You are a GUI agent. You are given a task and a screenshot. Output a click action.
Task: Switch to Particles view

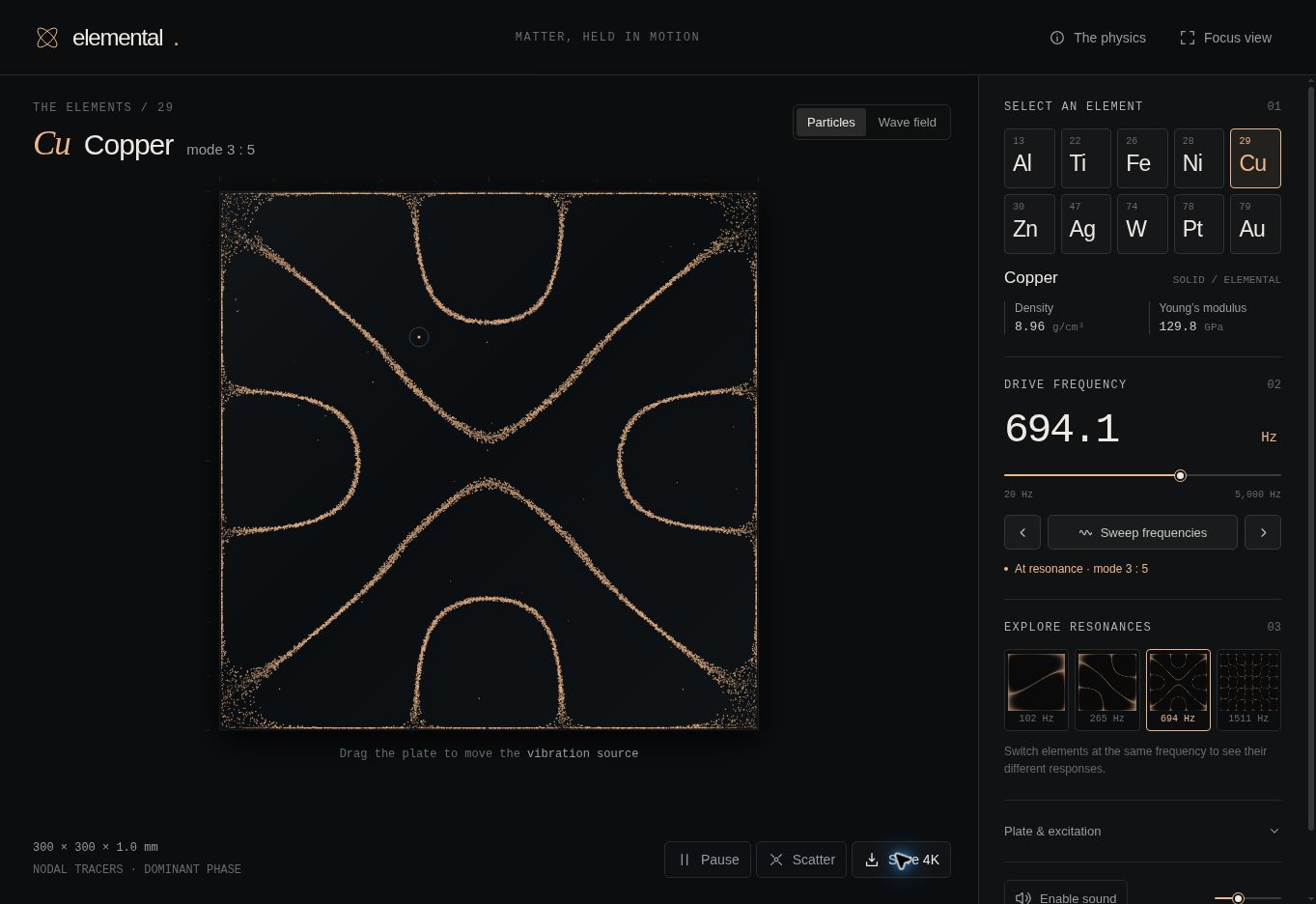831,123
